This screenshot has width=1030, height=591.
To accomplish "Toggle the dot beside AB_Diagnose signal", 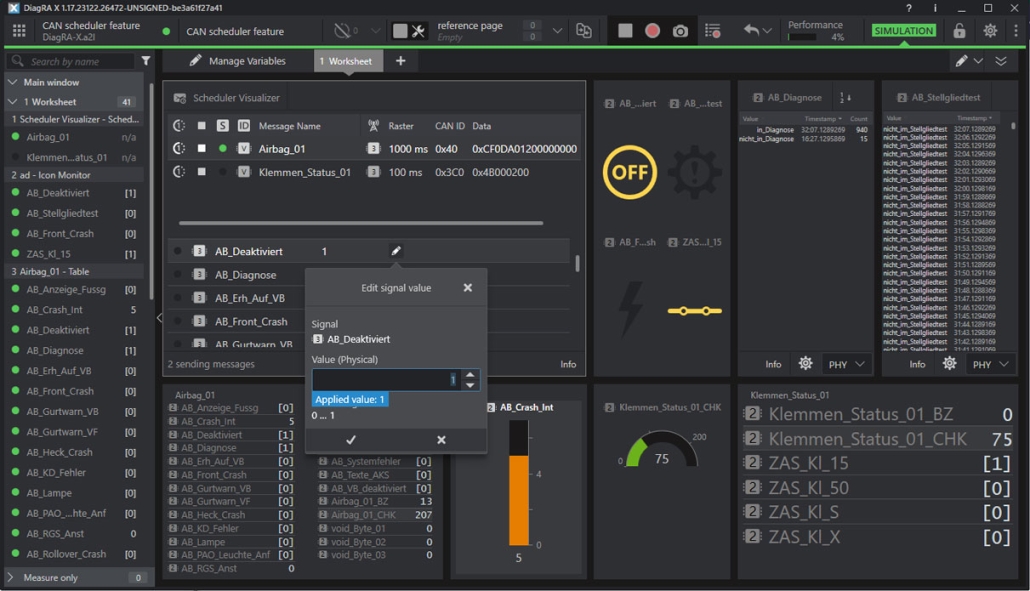I will click(x=177, y=274).
